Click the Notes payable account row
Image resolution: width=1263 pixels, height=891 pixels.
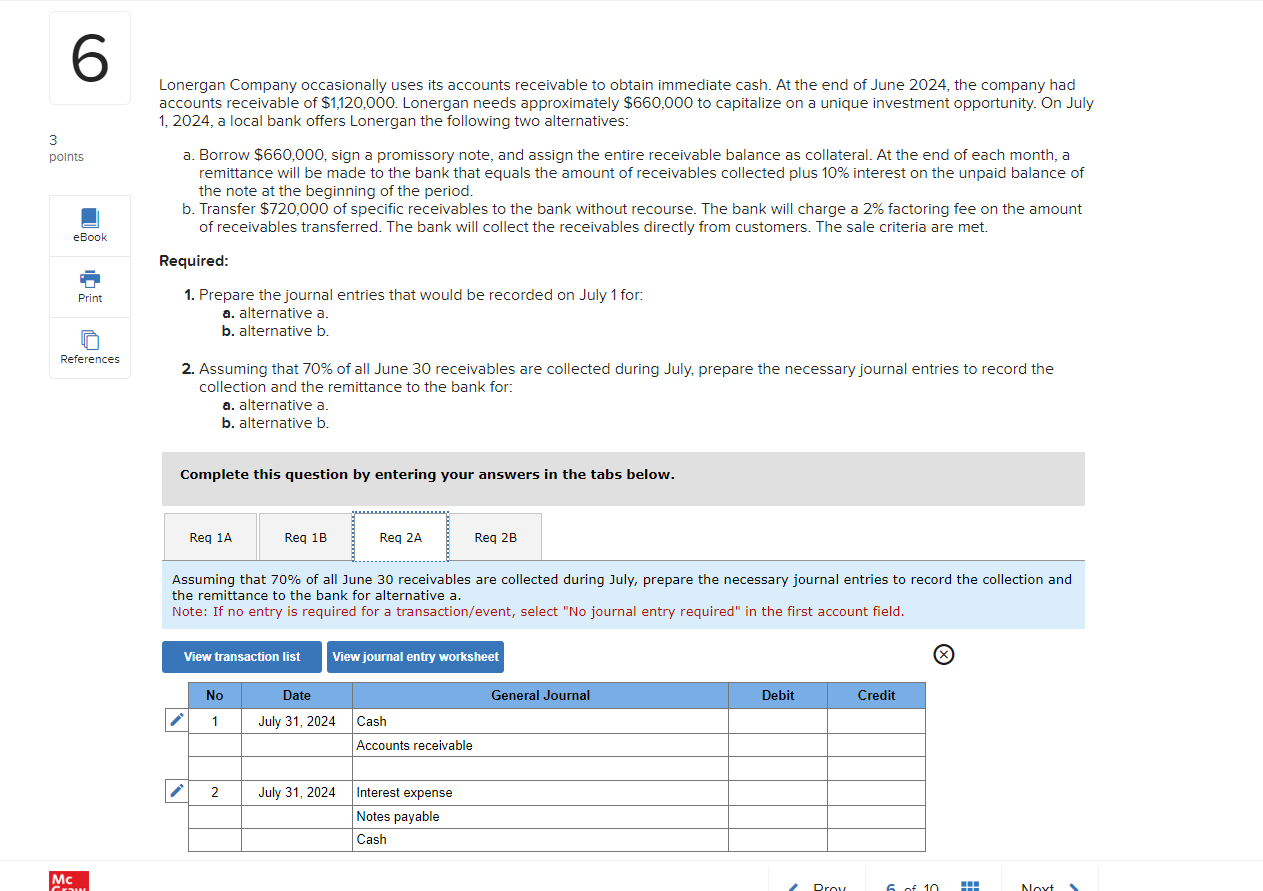540,816
